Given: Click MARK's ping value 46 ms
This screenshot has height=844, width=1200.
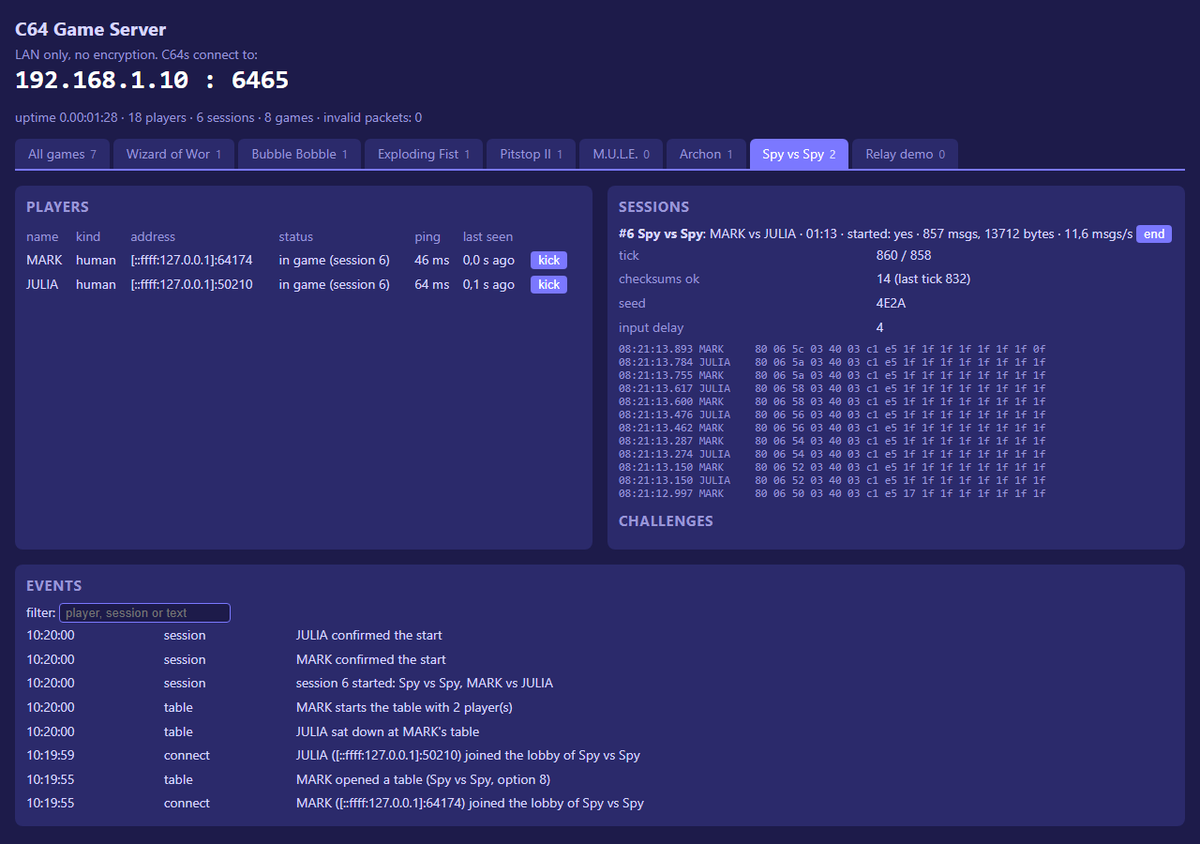Looking at the screenshot, I should 432,260.
